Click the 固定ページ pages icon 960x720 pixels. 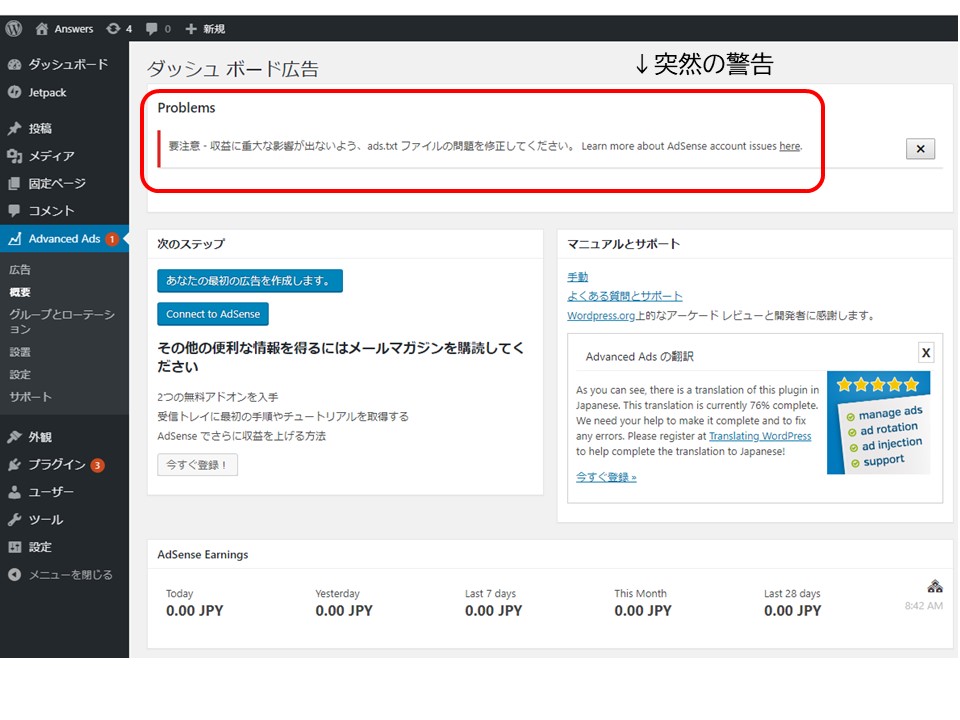click(15, 183)
